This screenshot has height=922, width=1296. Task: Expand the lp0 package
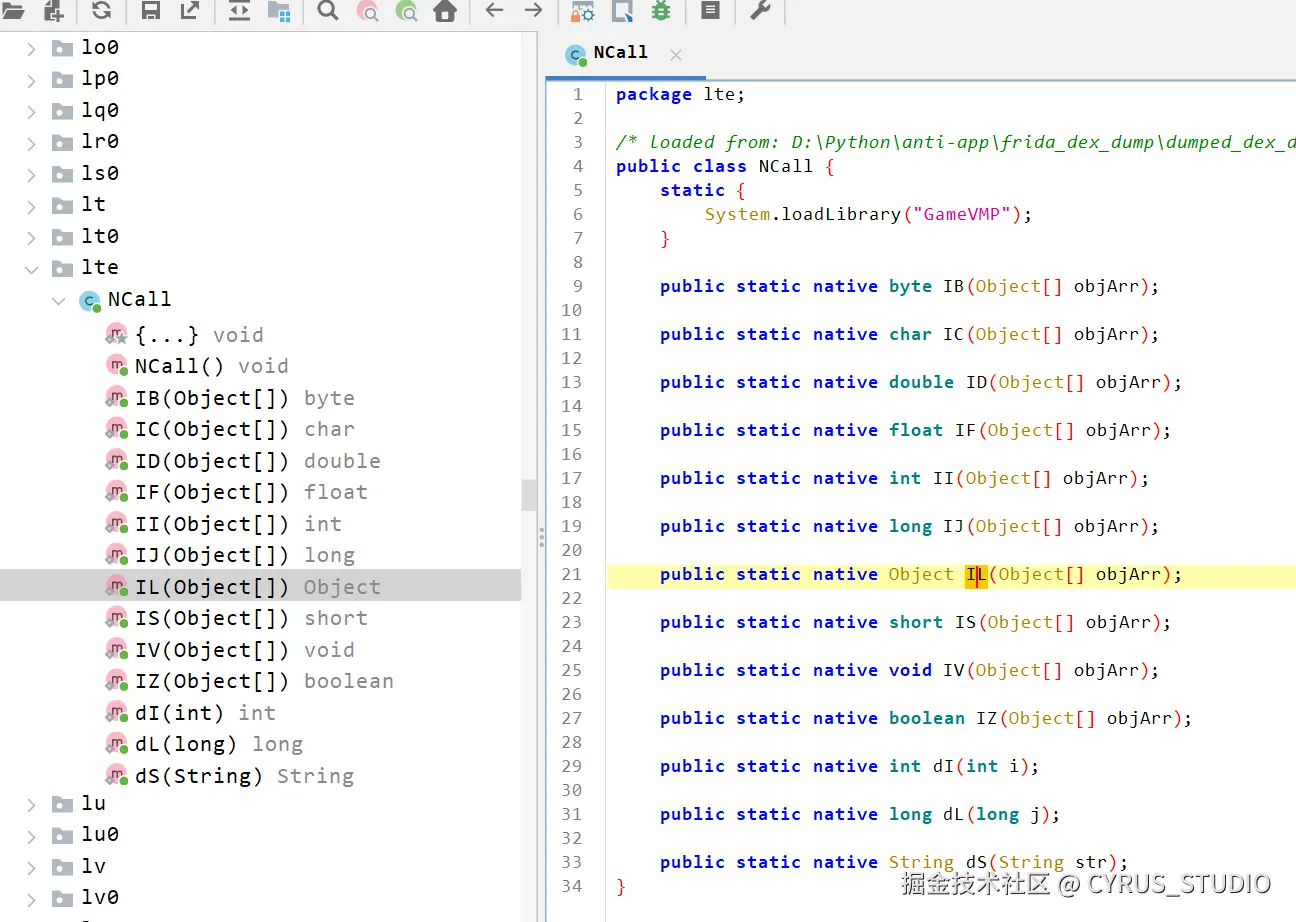(31, 79)
